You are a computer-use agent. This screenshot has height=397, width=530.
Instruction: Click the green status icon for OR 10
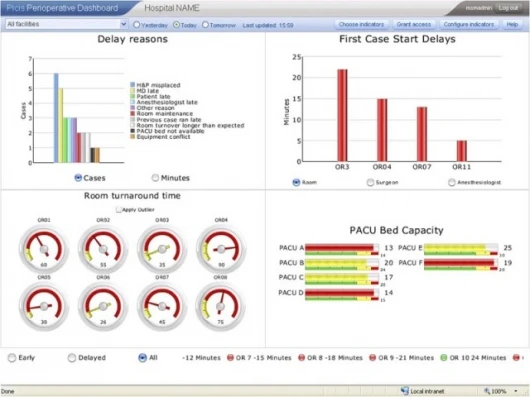point(444,357)
